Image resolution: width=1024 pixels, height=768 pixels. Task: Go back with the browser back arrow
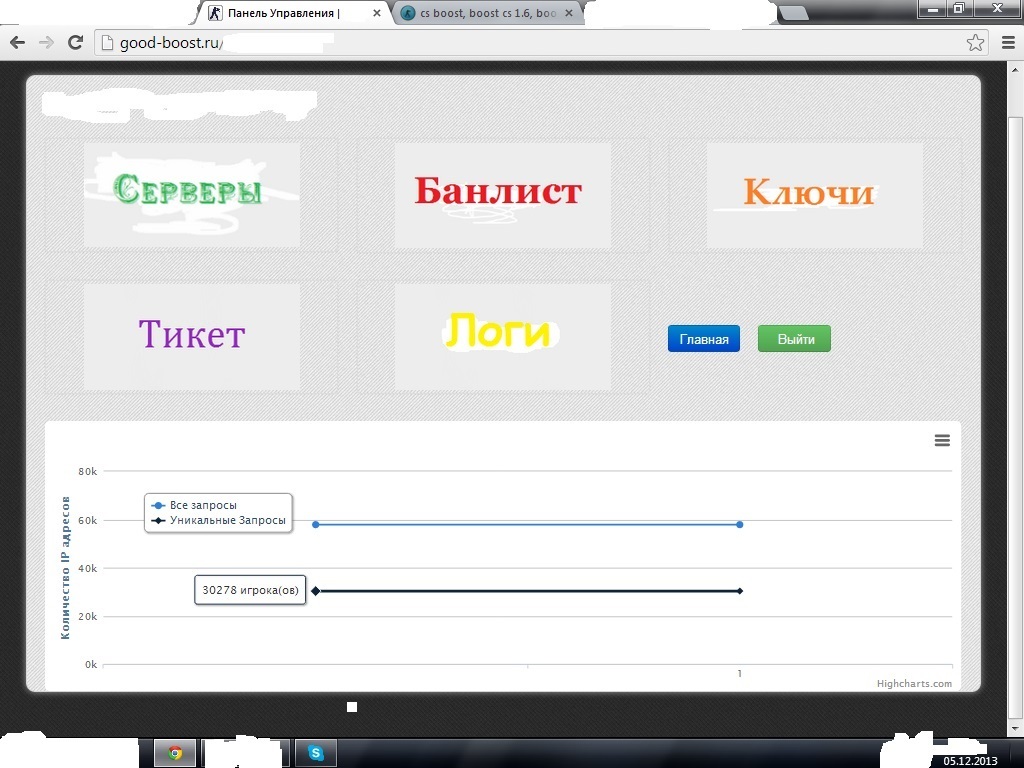pyautogui.click(x=18, y=43)
